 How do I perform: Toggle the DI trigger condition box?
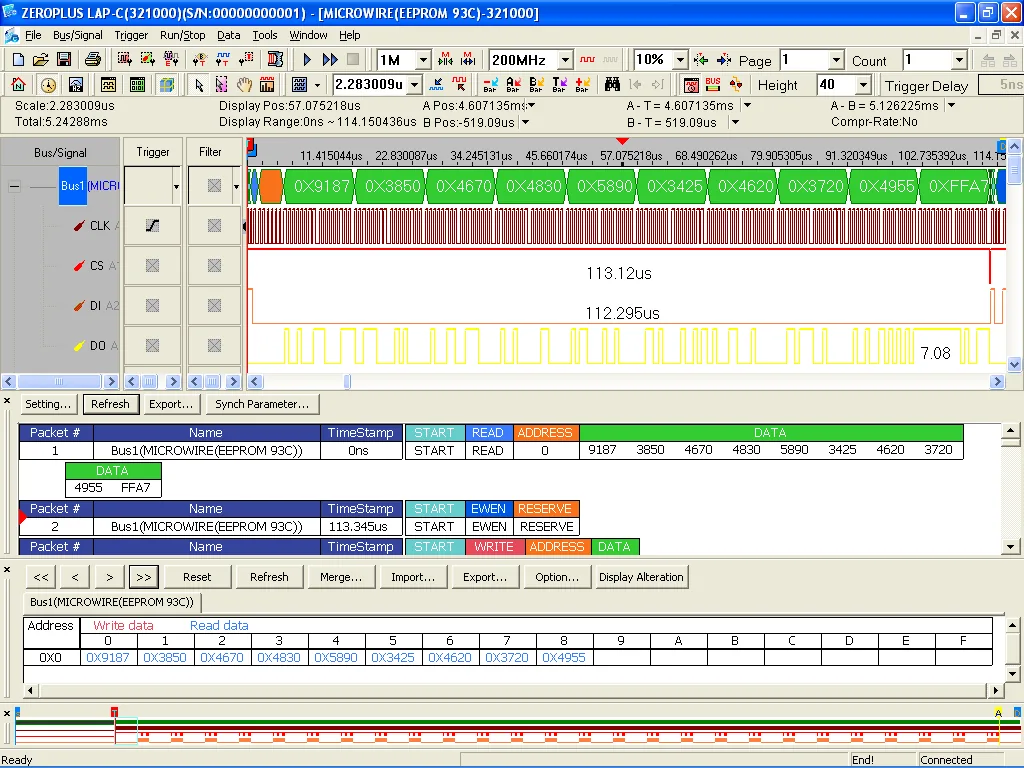pyautogui.click(x=152, y=305)
